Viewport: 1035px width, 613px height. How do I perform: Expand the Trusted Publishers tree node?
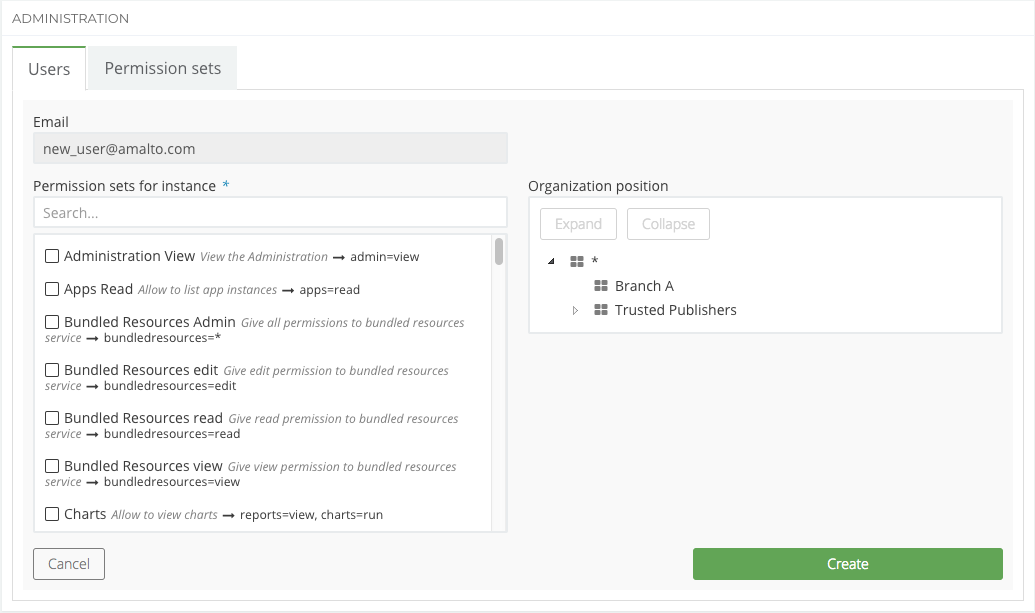coord(575,310)
